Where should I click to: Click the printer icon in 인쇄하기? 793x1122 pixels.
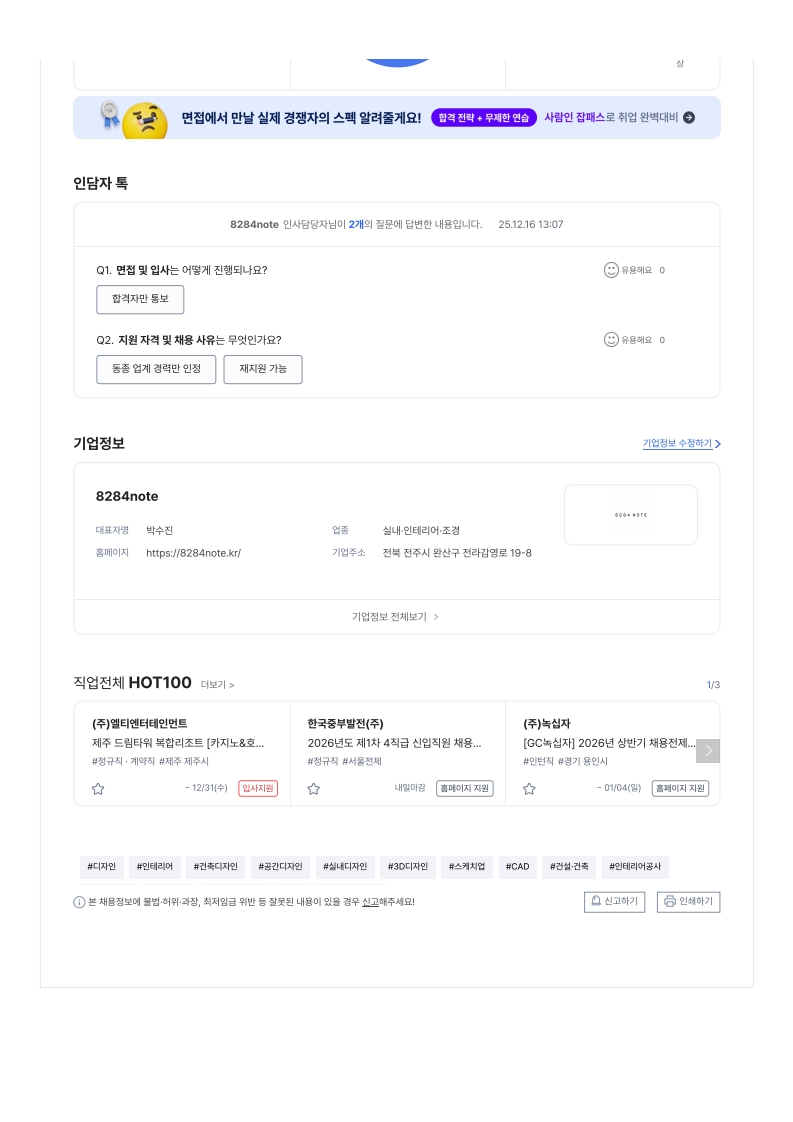(669, 901)
